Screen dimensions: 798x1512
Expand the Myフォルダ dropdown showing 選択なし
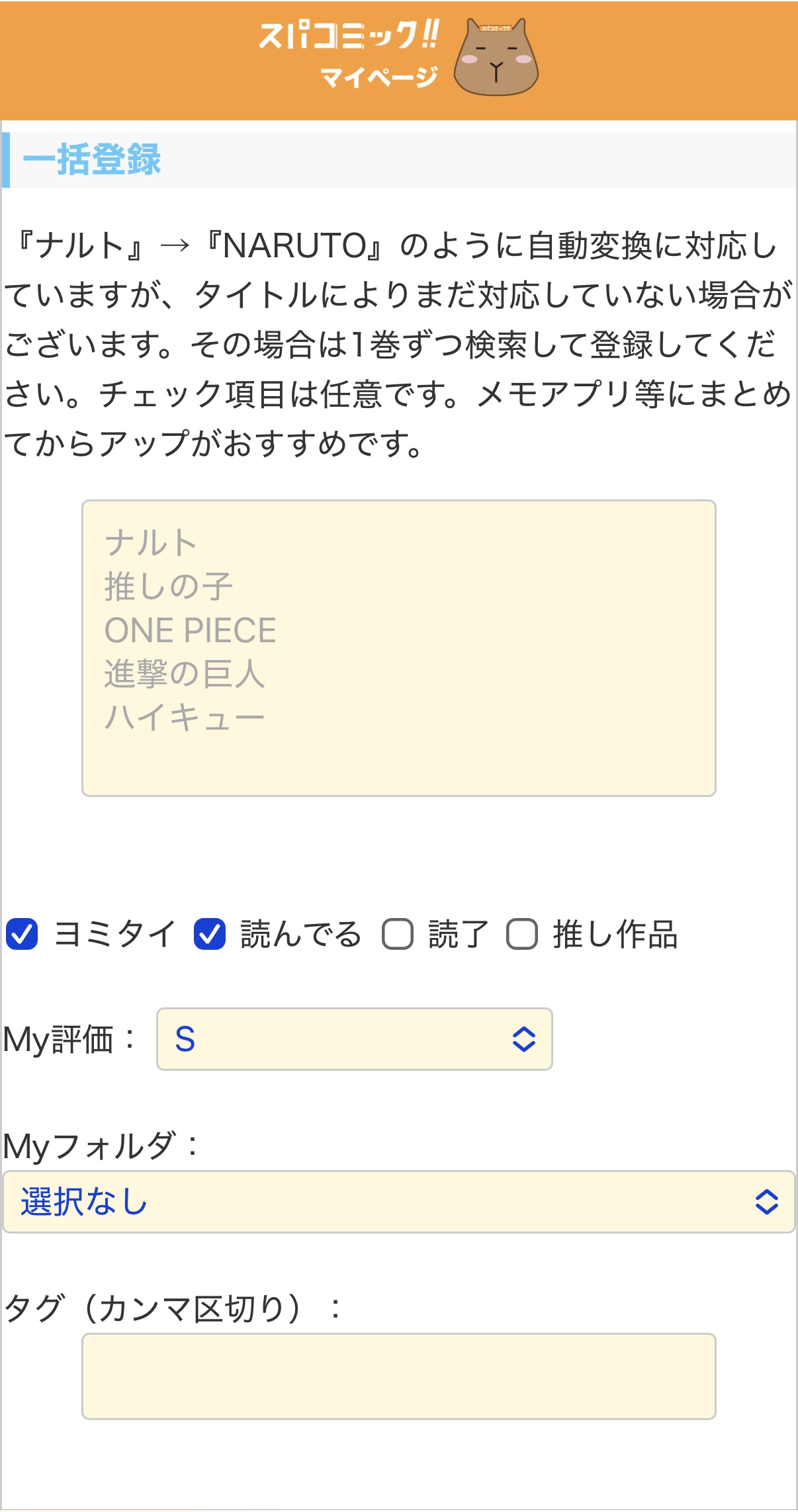click(399, 1202)
